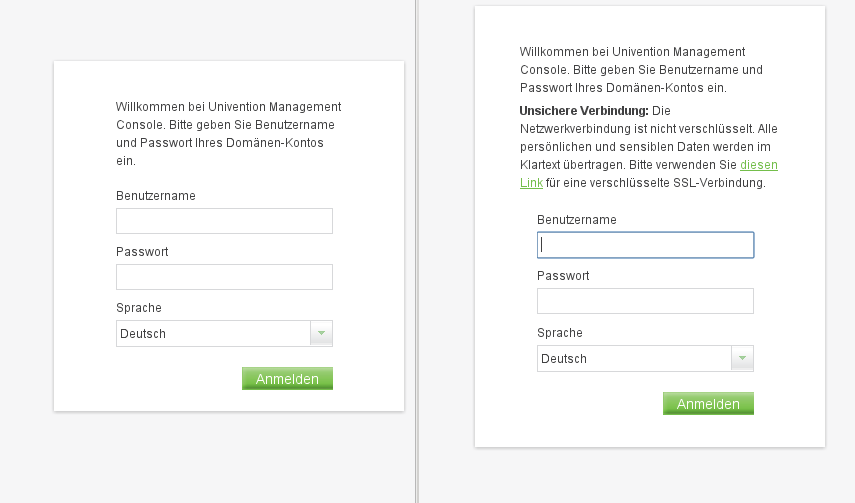
Task: Click Passwort label in form with SSL warning
Action: click(563, 276)
